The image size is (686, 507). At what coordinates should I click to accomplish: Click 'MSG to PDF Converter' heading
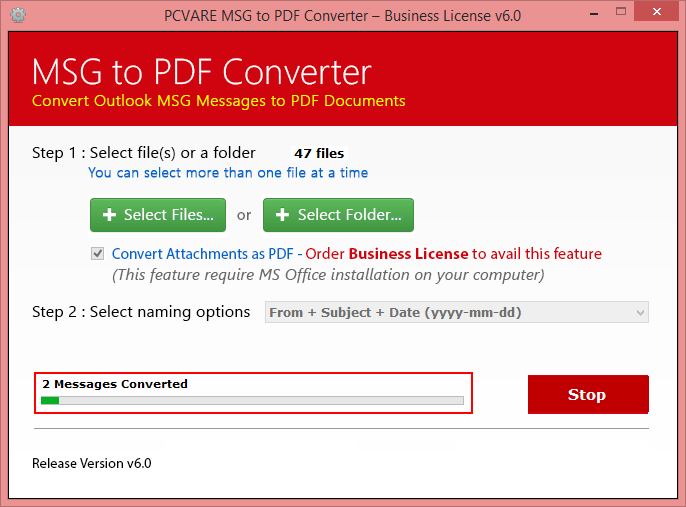(x=202, y=72)
